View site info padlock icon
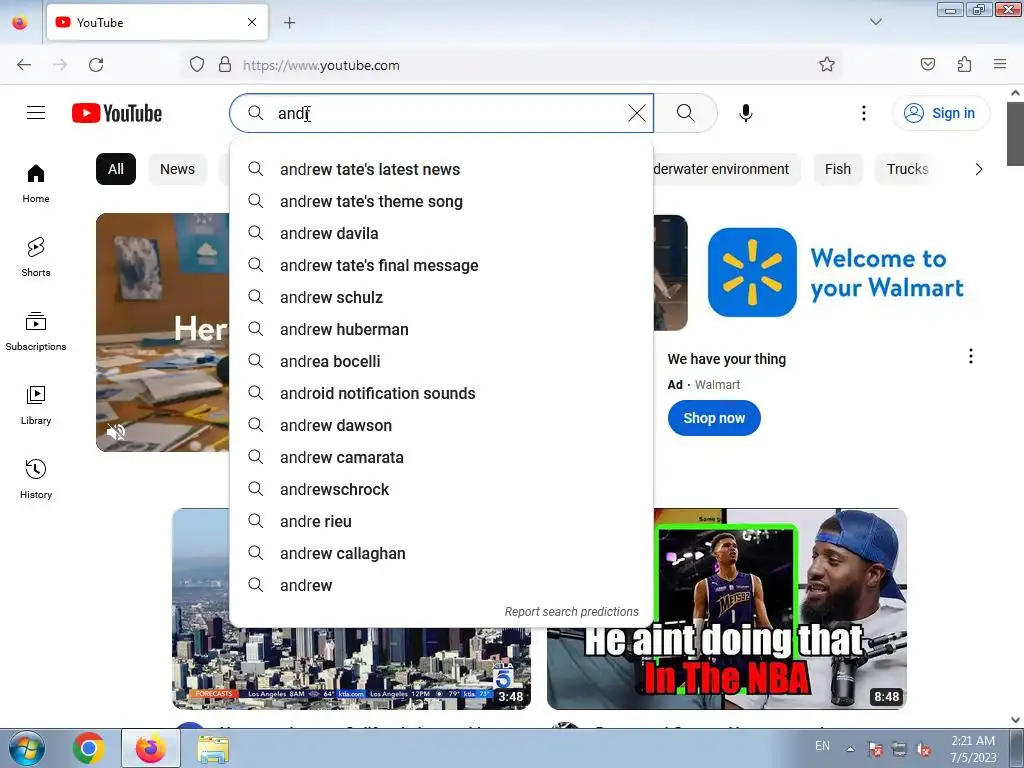The height and width of the screenshot is (768, 1024). 225,65
